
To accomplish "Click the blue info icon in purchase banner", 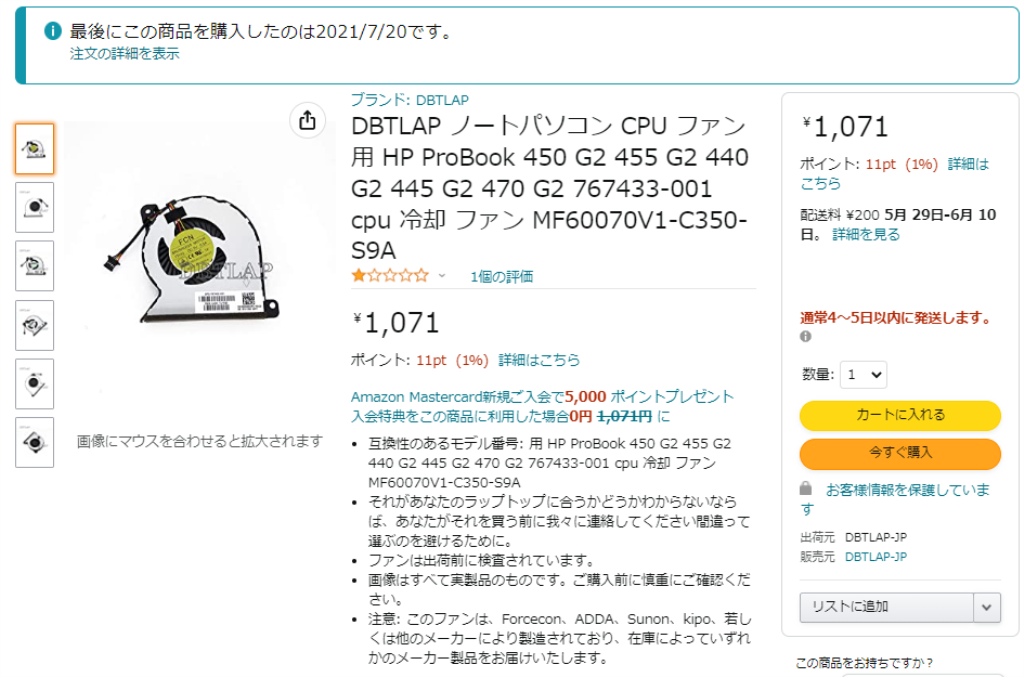I will pos(53,31).
